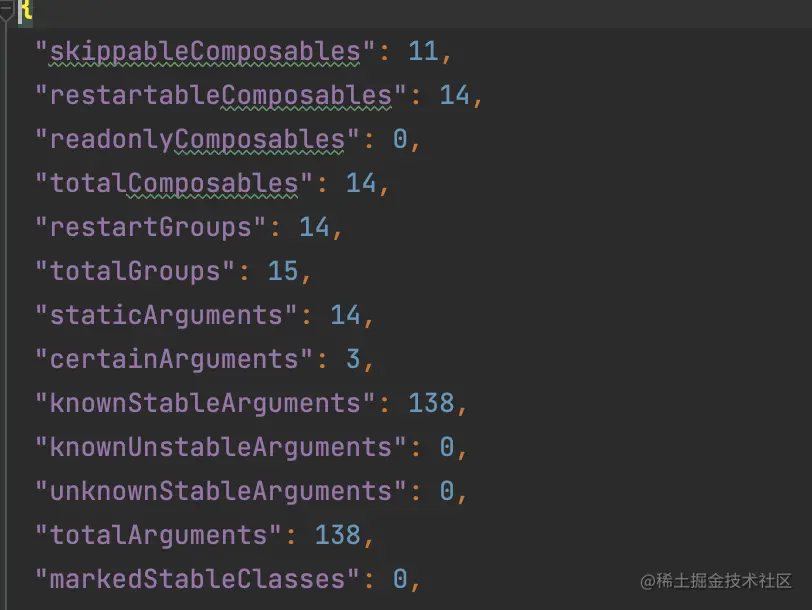The height and width of the screenshot is (610, 812).
Task: Click the value 11 of skippableComposables
Action: click(424, 51)
